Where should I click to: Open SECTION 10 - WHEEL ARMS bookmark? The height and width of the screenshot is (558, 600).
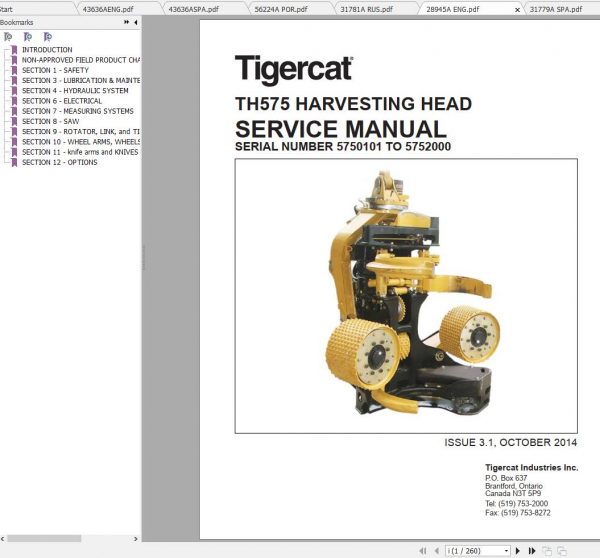(81, 142)
